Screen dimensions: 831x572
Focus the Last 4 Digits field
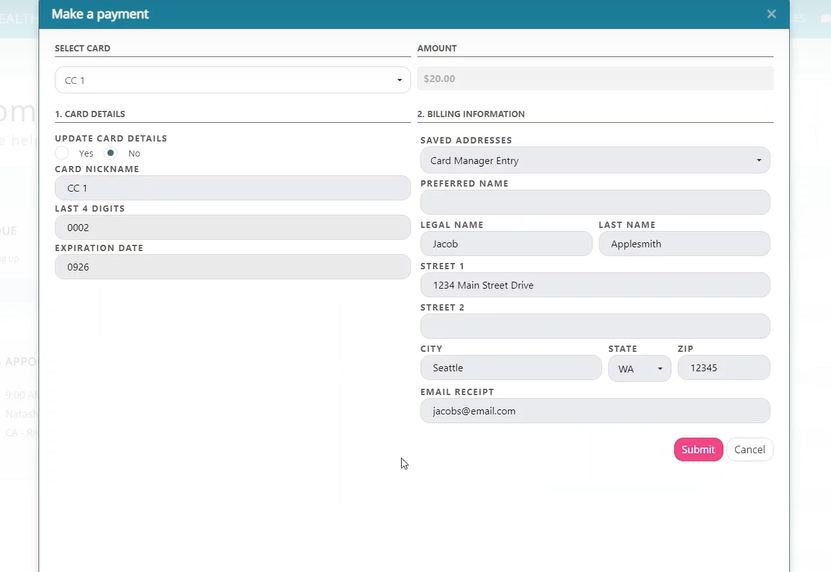click(232, 228)
